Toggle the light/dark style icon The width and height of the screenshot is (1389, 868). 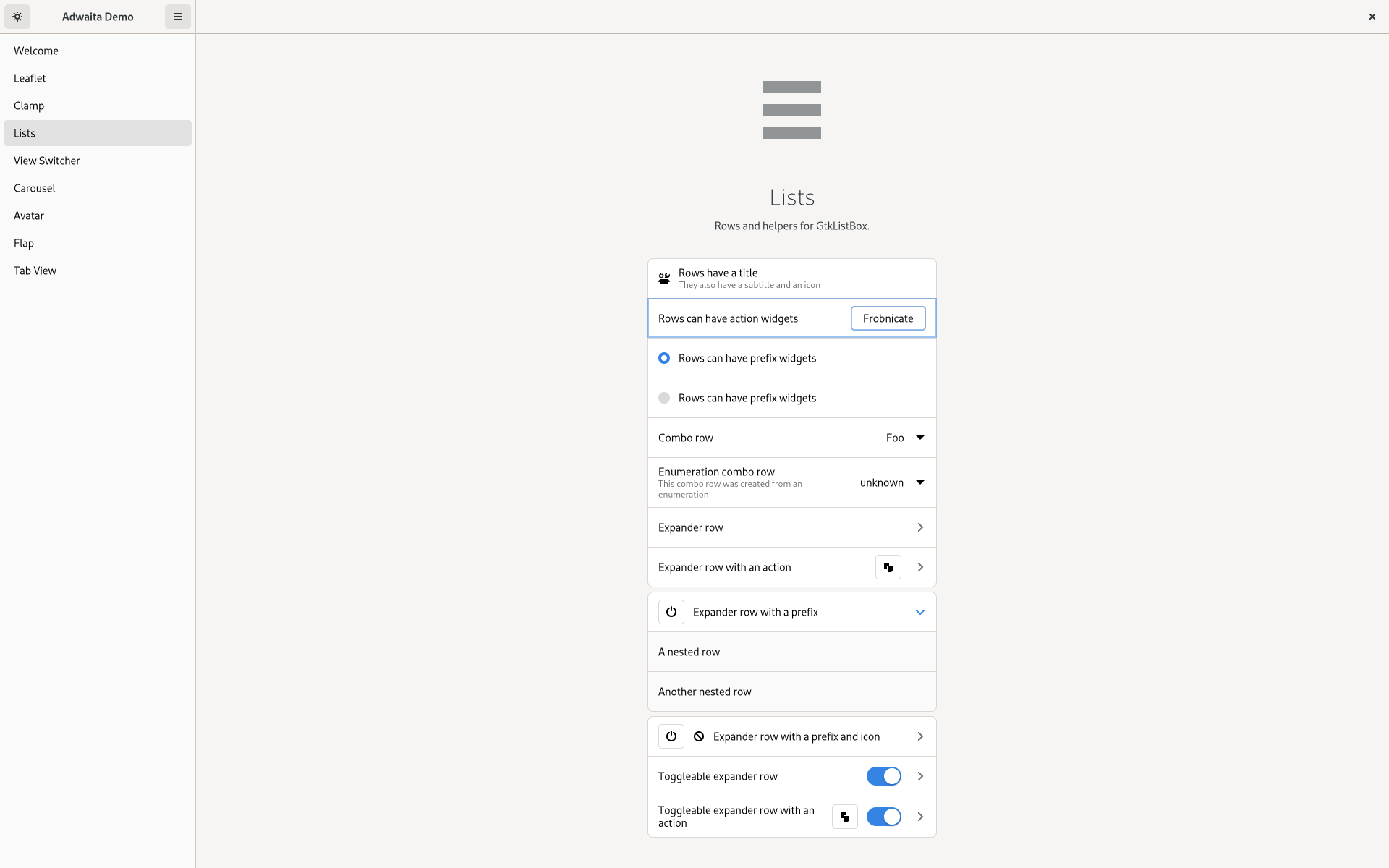[17, 17]
